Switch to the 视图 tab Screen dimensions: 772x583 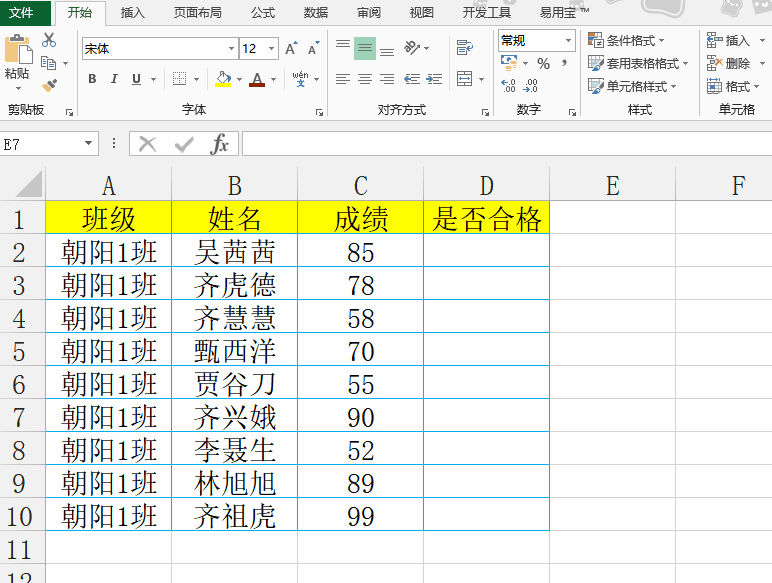pyautogui.click(x=421, y=13)
